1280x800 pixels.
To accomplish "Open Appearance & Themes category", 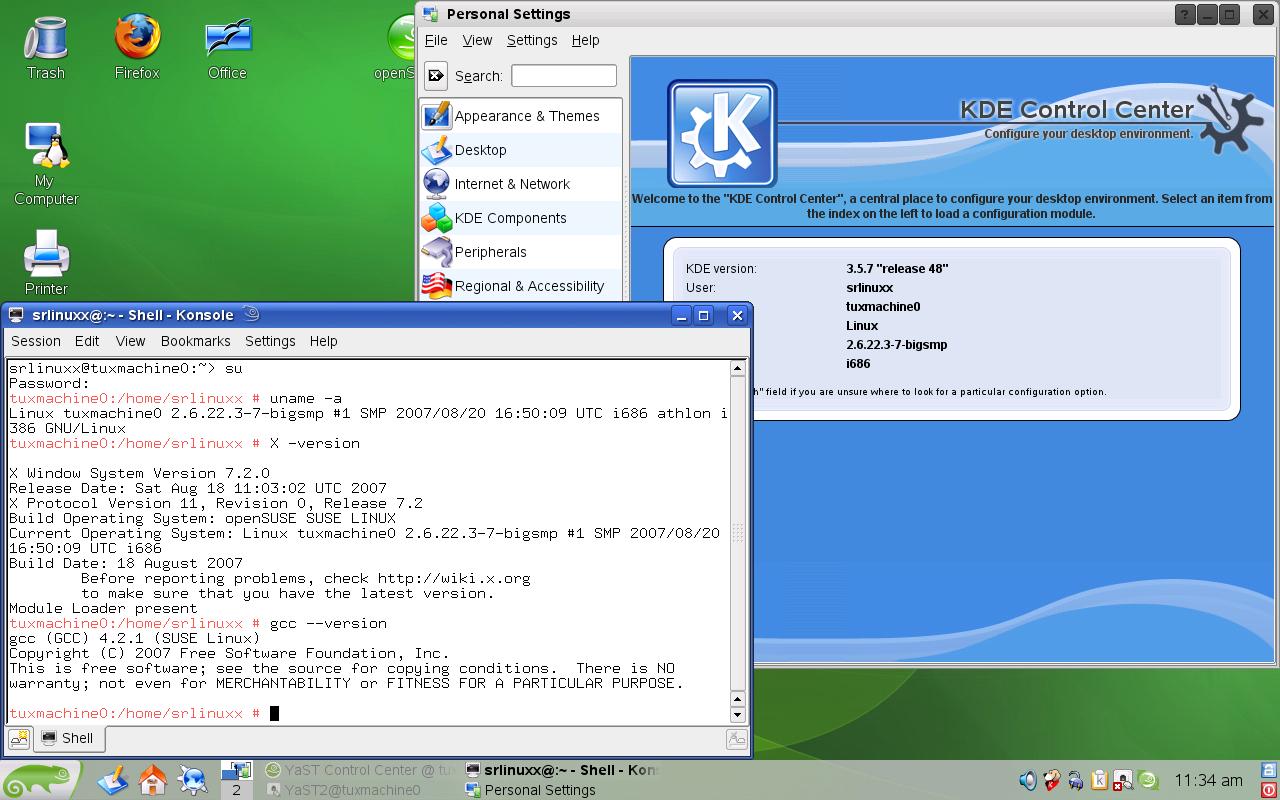I will click(x=521, y=116).
